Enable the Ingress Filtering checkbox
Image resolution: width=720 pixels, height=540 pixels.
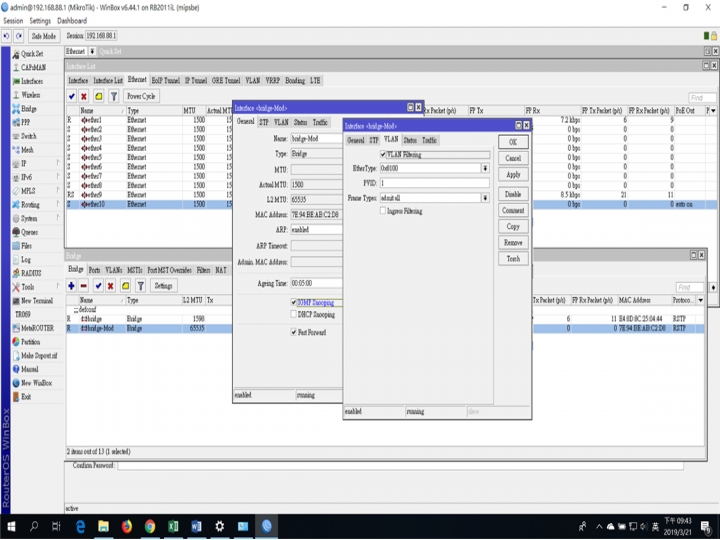[383, 211]
